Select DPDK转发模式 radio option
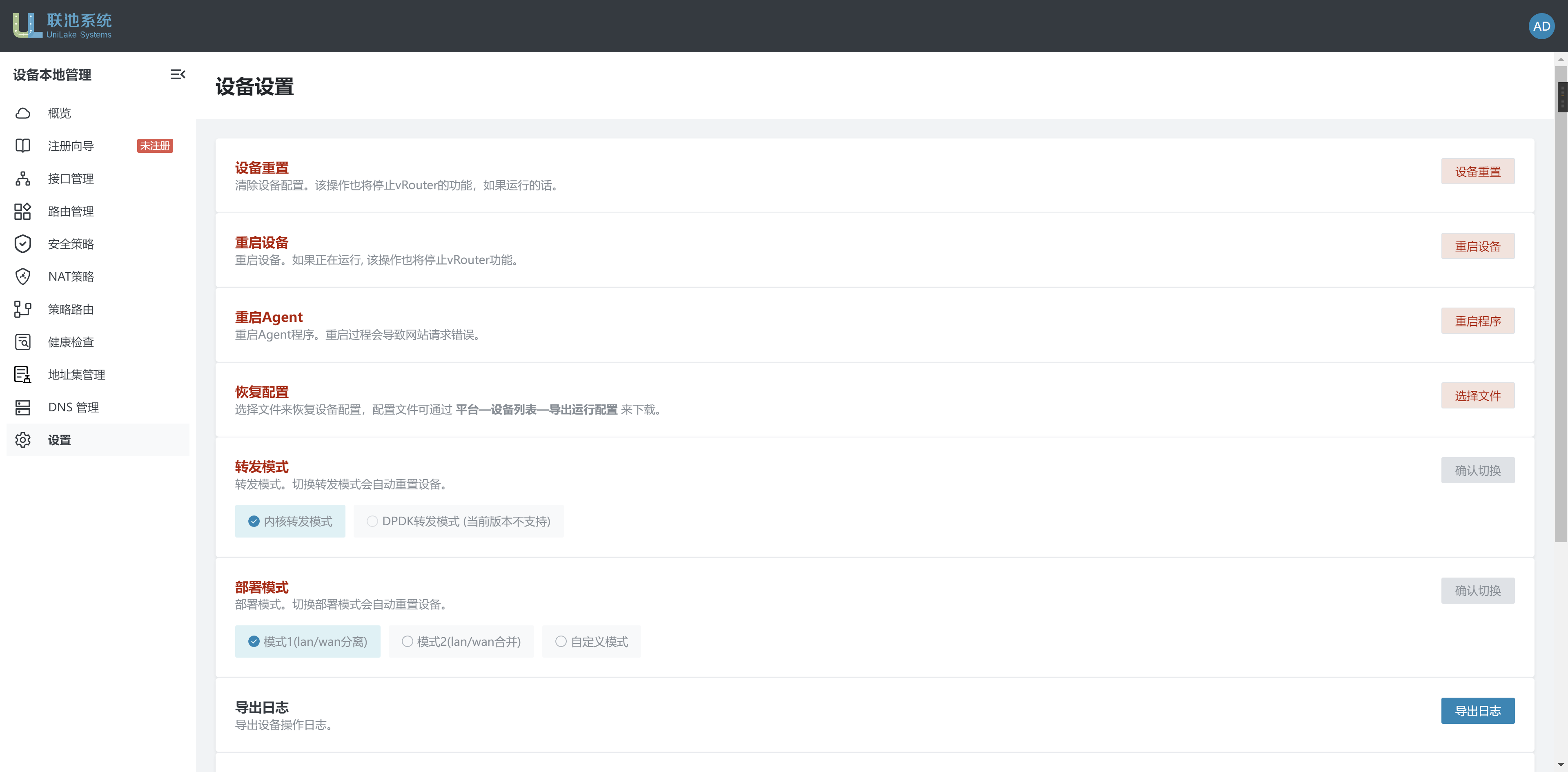1568x772 pixels. 458,521
